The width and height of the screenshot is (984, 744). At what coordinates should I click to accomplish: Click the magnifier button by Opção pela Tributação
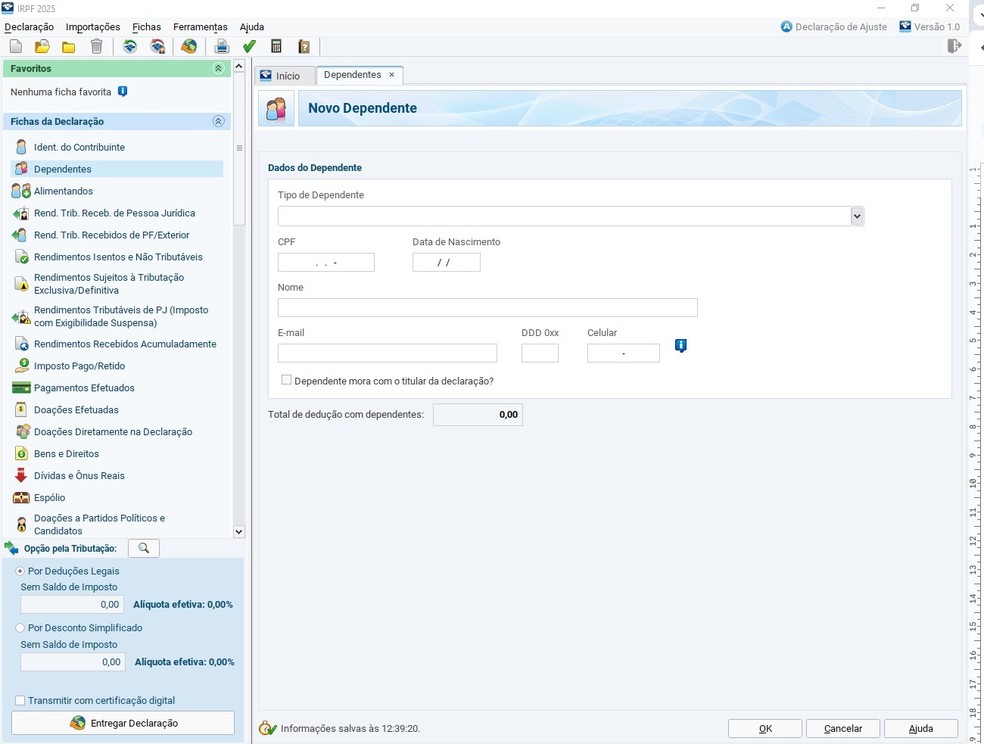pyautogui.click(x=144, y=548)
